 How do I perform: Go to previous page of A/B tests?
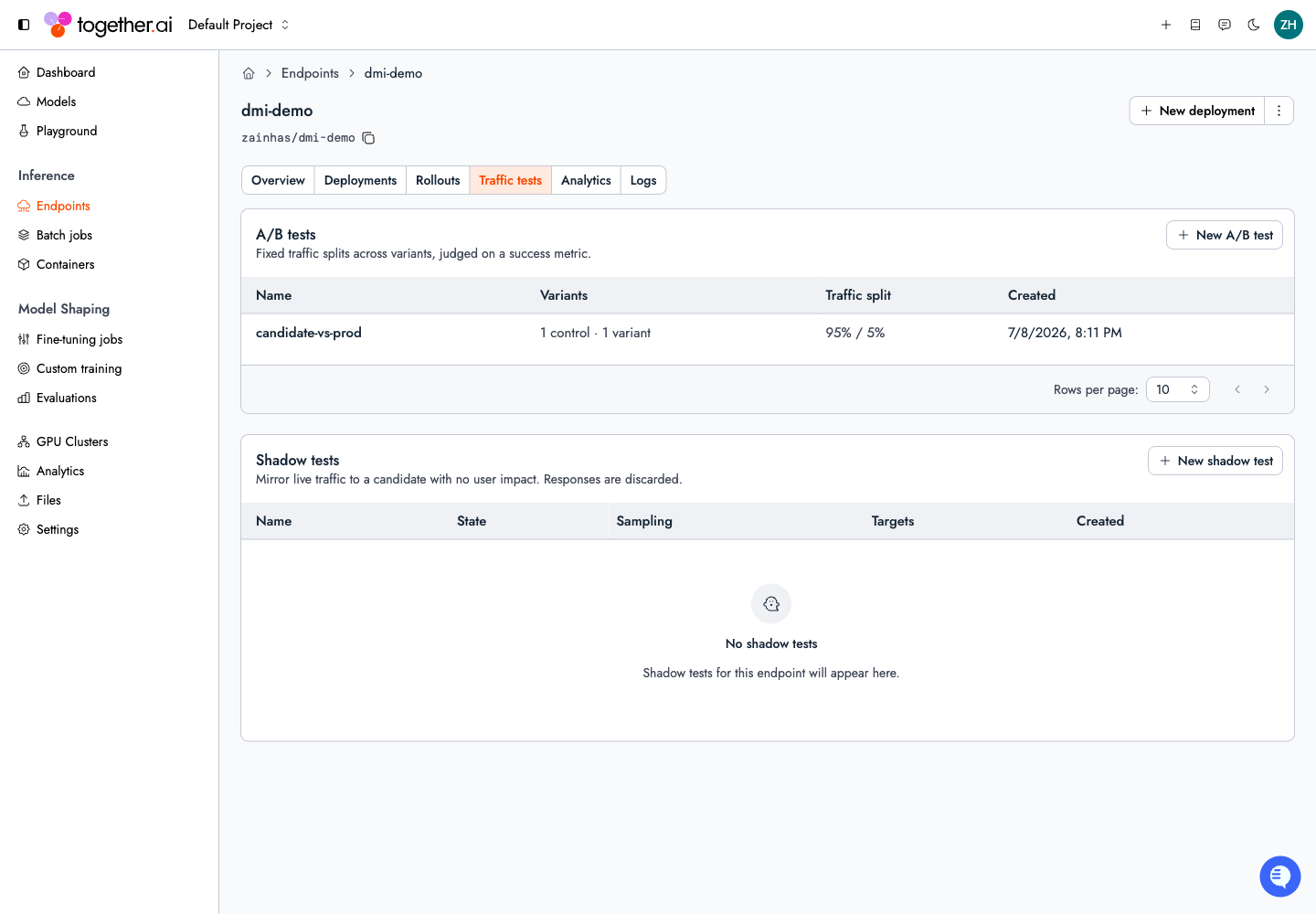tap(1237, 389)
